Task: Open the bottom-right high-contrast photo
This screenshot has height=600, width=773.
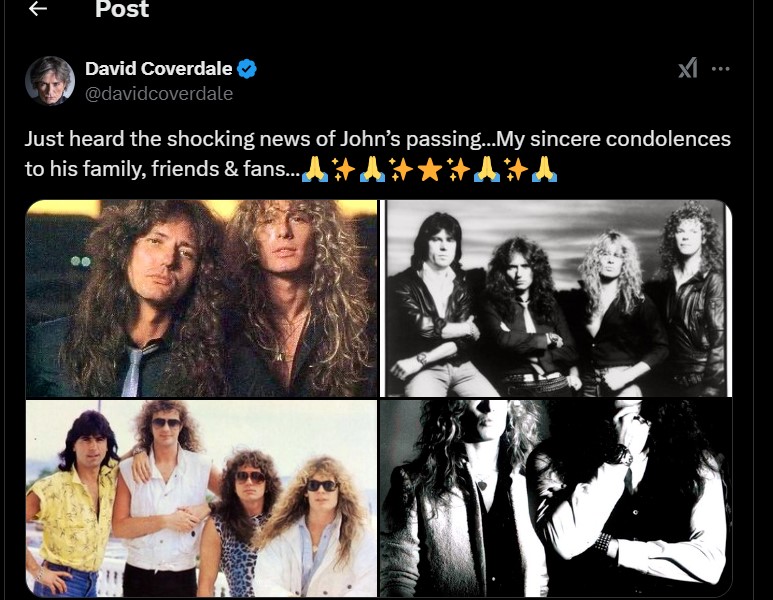Action: 556,498
